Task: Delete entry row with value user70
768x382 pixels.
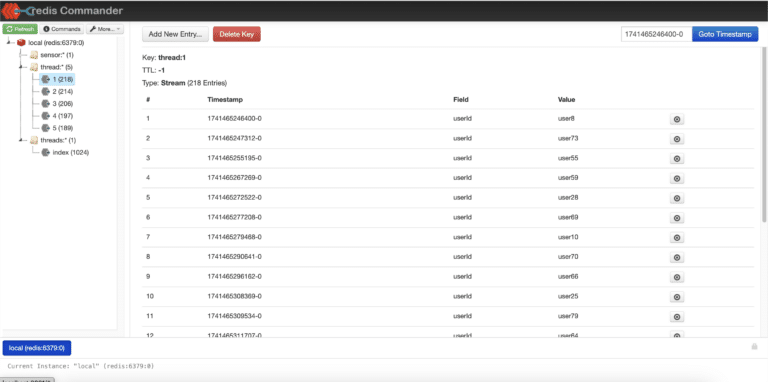Action: (677, 258)
